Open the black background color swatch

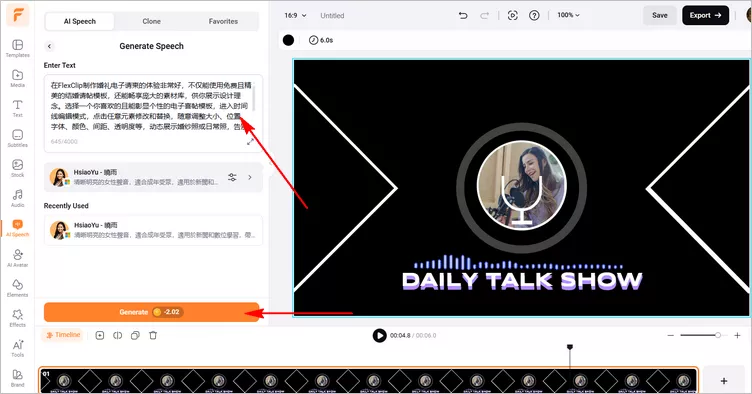pyautogui.click(x=288, y=40)
